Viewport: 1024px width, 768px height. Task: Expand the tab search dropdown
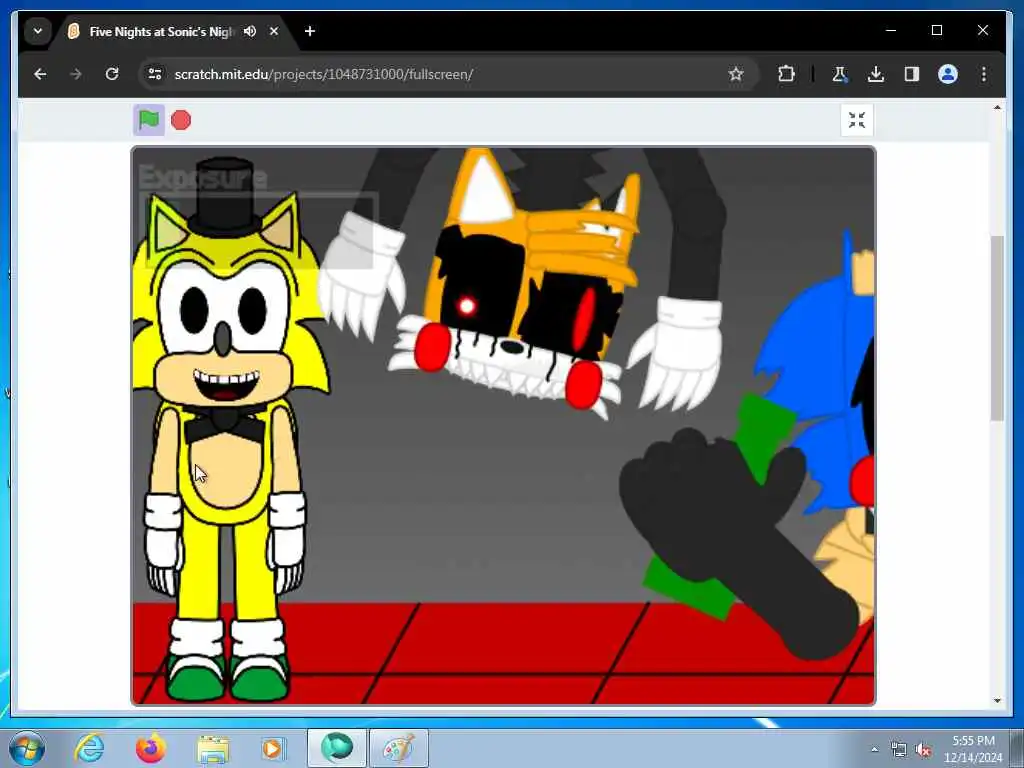pos(38,31)
